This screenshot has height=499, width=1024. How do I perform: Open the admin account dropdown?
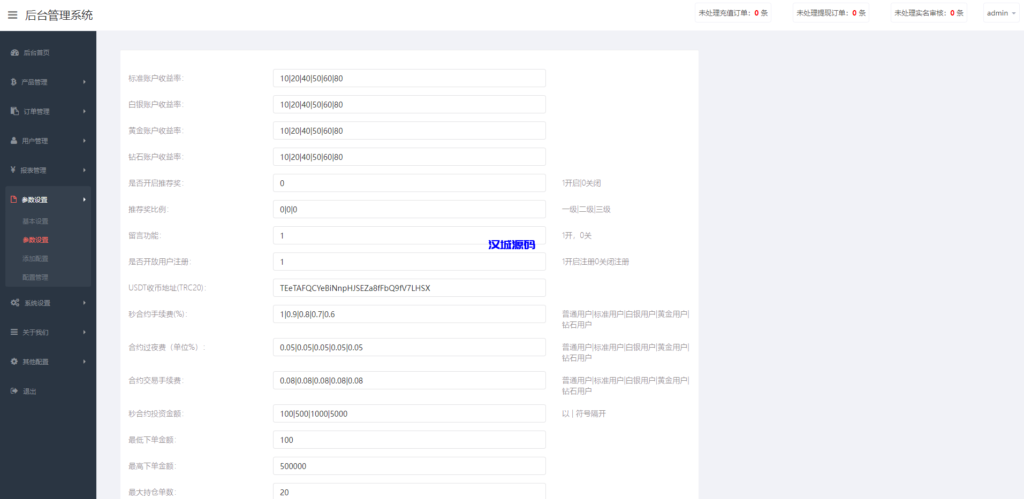[1001, 13]
